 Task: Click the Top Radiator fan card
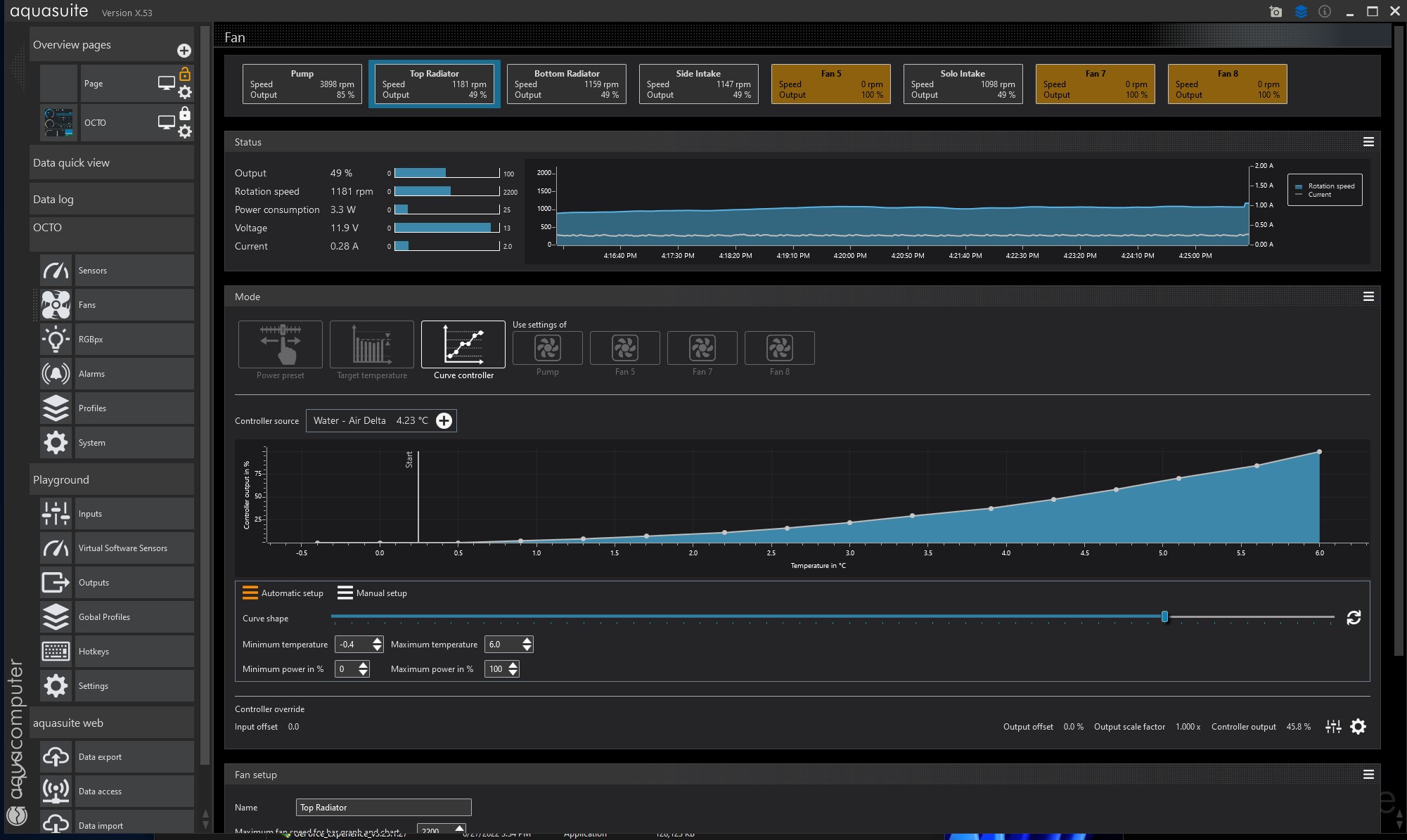click(434, 84)
